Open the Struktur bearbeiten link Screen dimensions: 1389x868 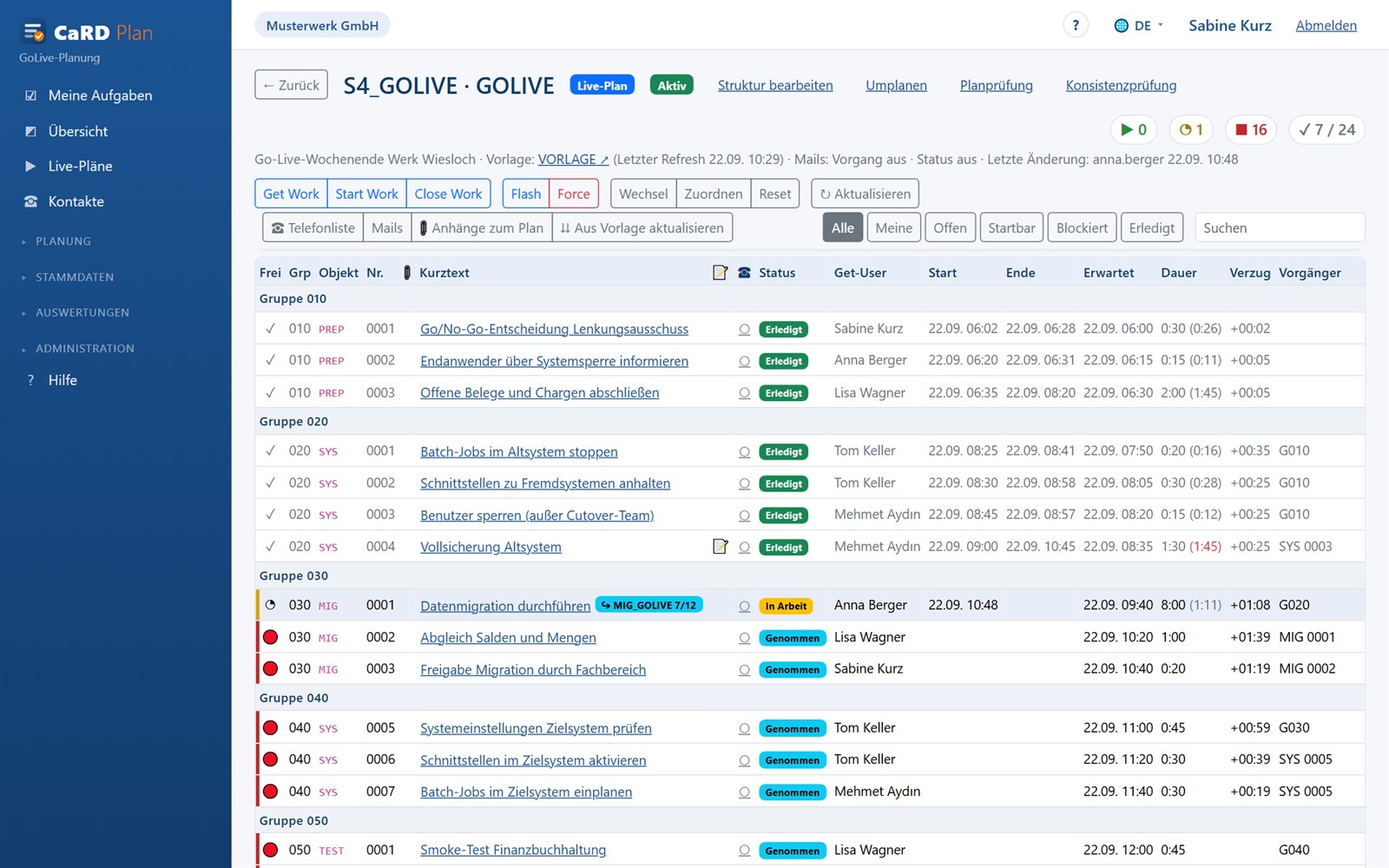(x=775, y=85)
